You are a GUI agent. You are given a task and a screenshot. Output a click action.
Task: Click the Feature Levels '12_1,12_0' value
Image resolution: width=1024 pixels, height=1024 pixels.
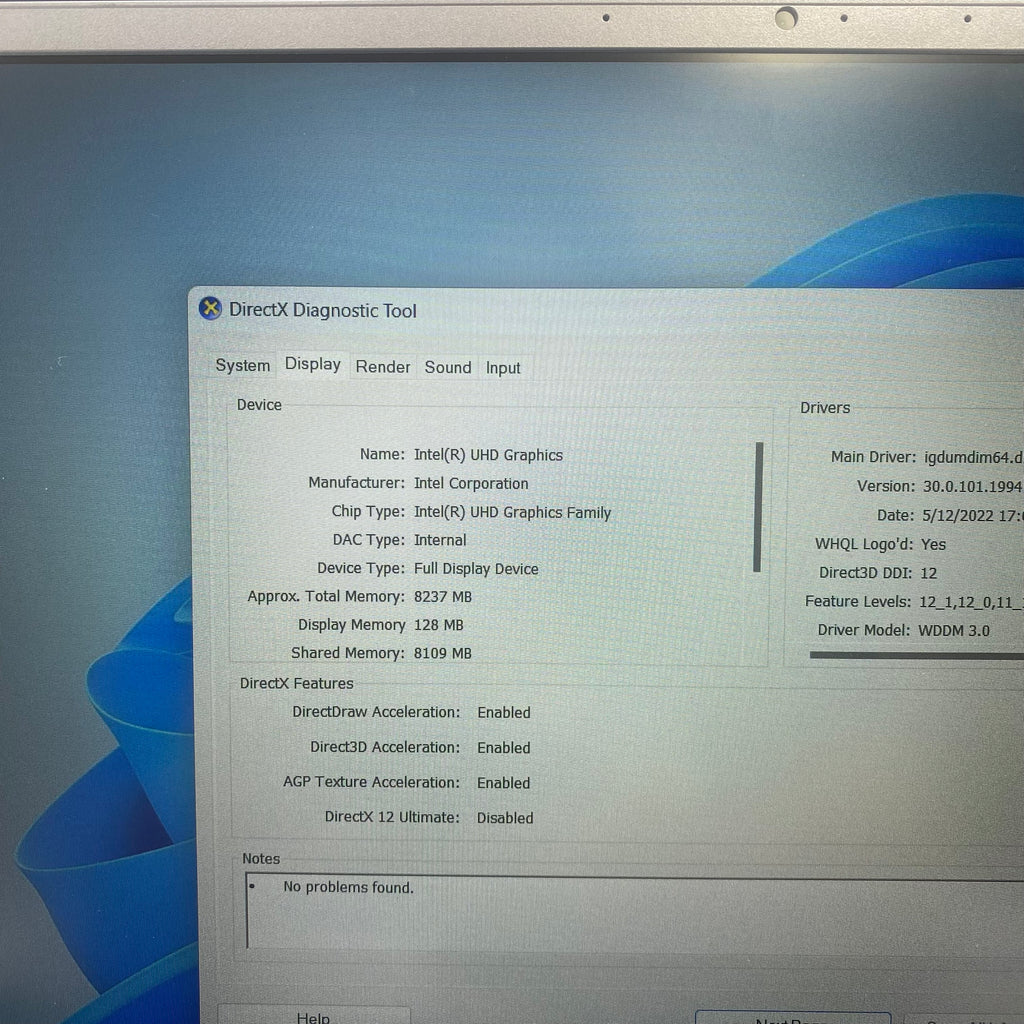coord(971,601)
